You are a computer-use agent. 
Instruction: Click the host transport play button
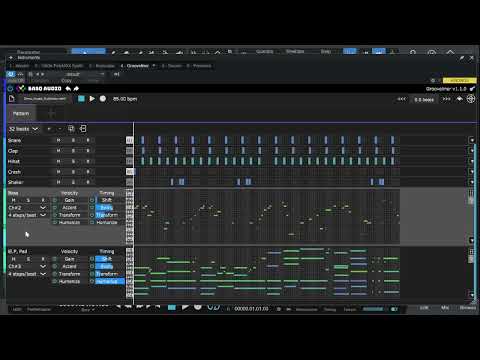185,307
